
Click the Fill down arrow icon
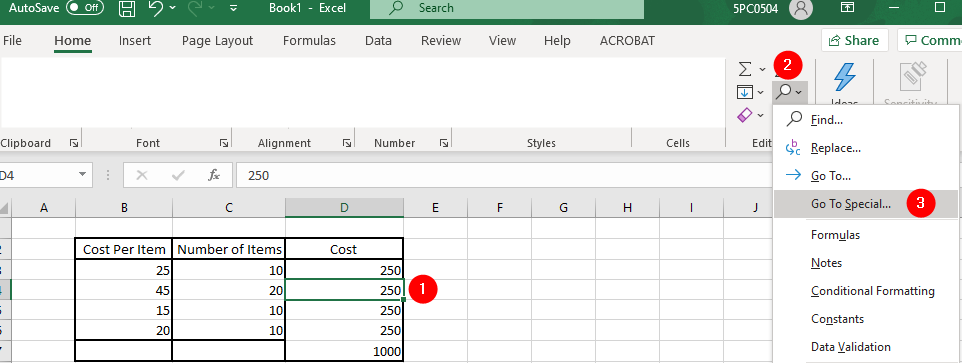point(744,92)
